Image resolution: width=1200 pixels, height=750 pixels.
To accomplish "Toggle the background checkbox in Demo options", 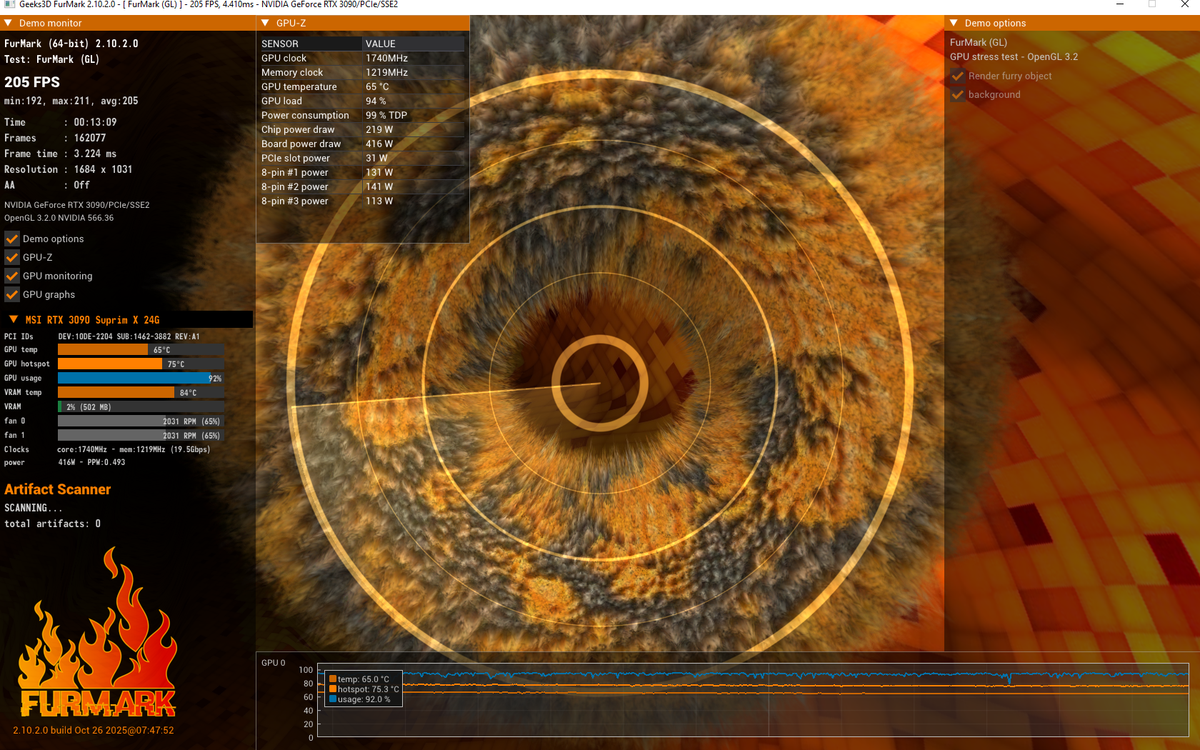I will tap(958, 95).
